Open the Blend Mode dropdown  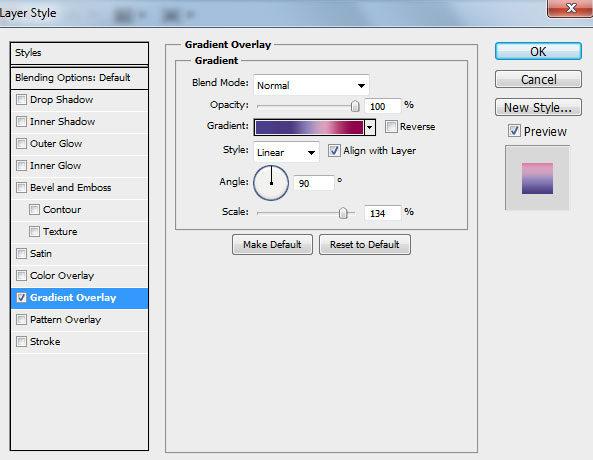coord(311,85)
